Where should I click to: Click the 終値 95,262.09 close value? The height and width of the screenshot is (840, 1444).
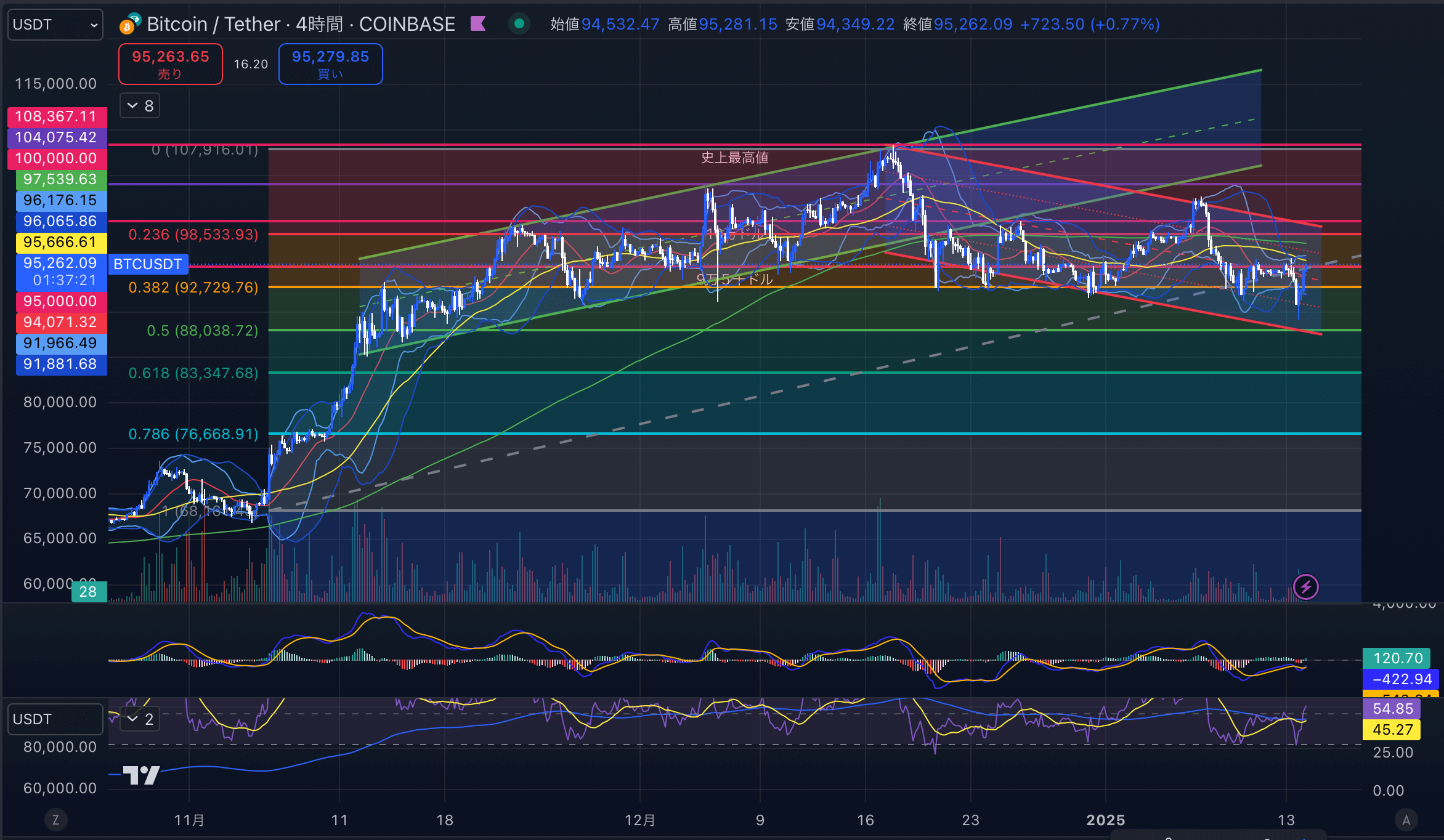click(x=958, y=24)
